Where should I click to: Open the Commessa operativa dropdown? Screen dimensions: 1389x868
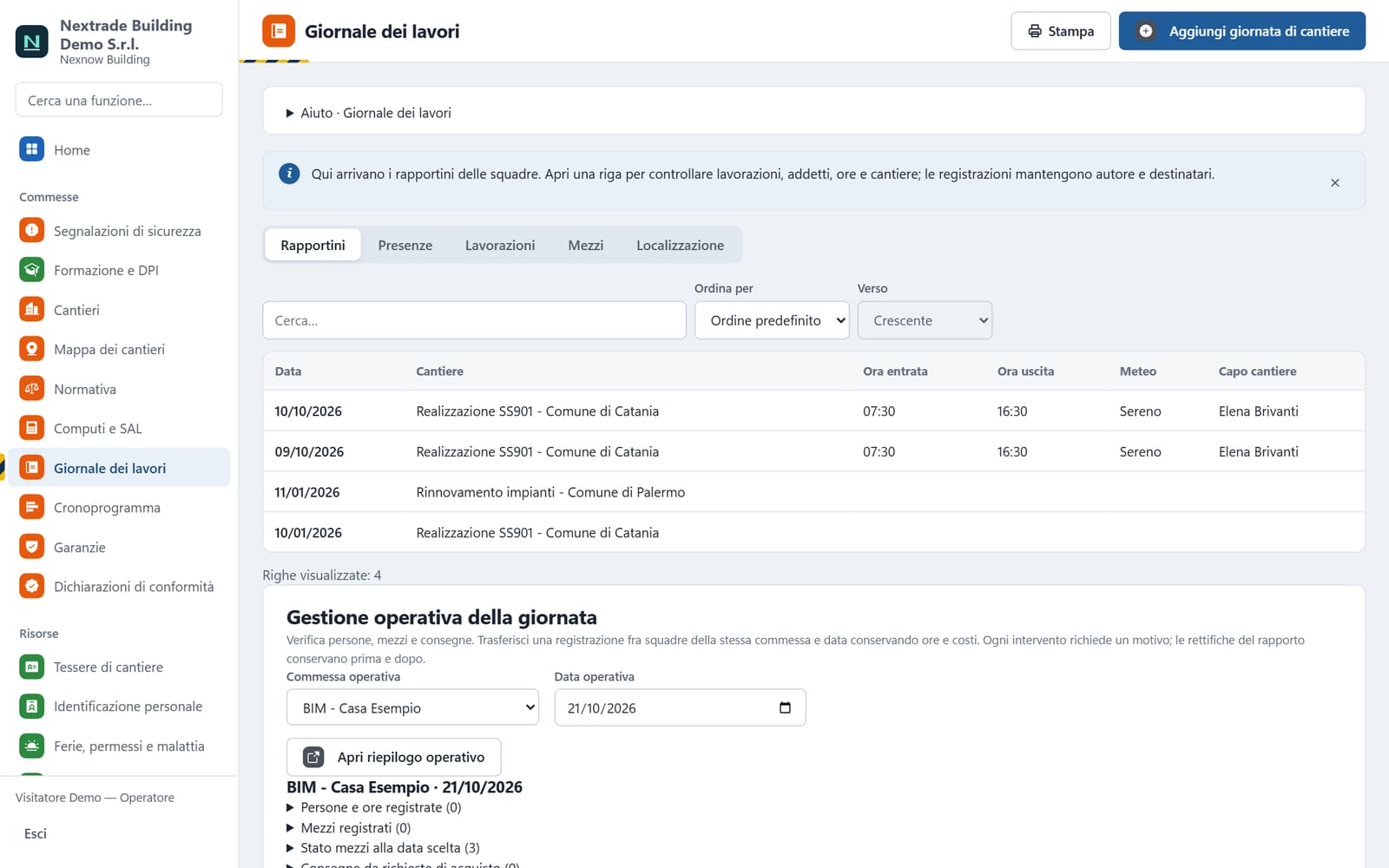[412, 707]
